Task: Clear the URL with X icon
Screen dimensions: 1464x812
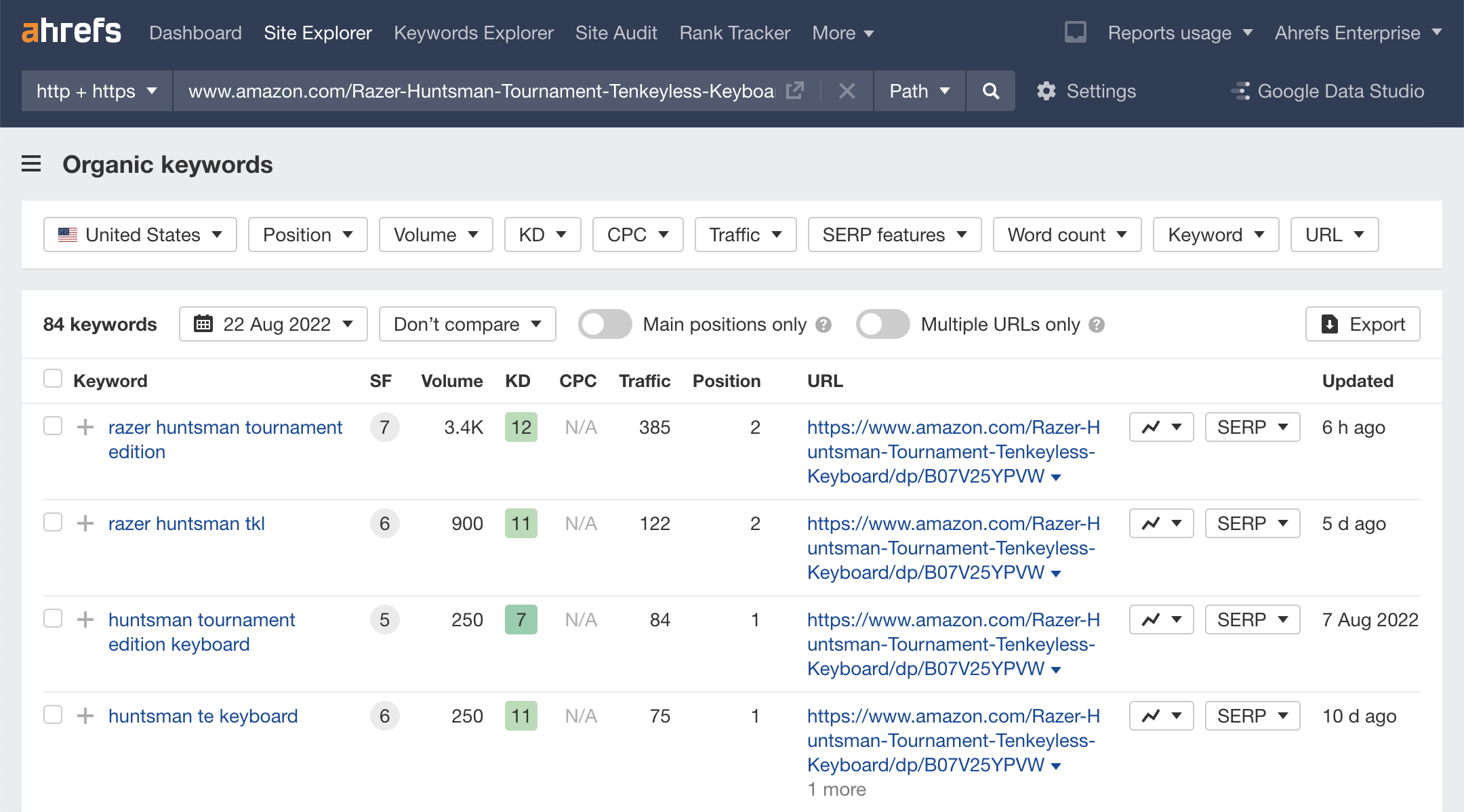Action: [847, 91]
